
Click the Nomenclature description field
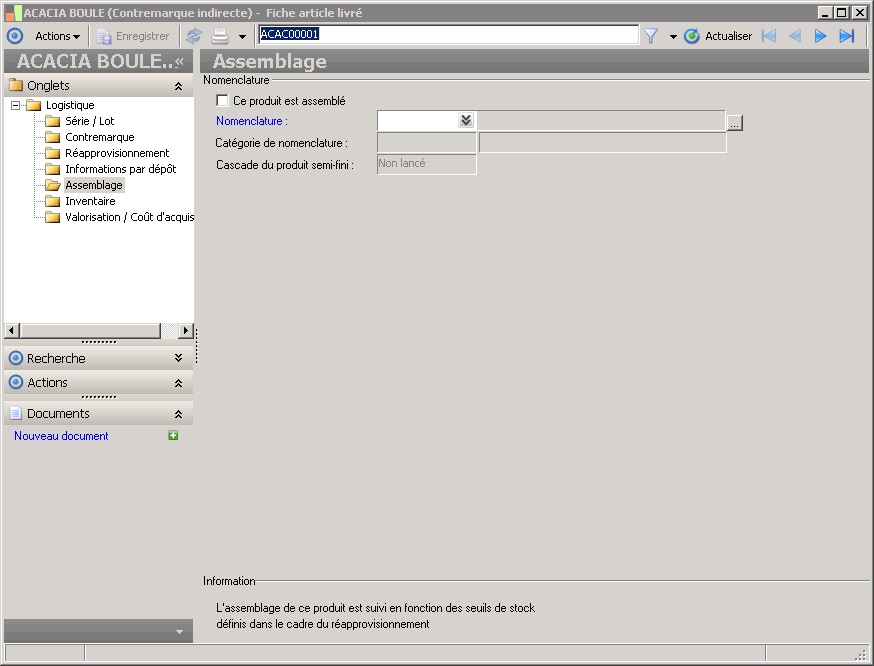601,120
